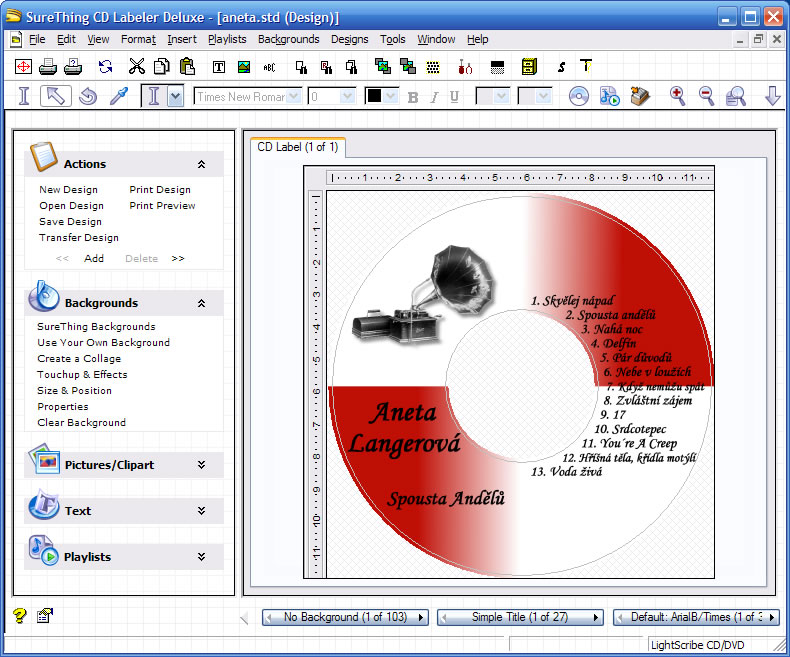This screenshot has height=657, width=790.
Task: Click SureThing Backgrounds link
Action: tap(96, 327)
